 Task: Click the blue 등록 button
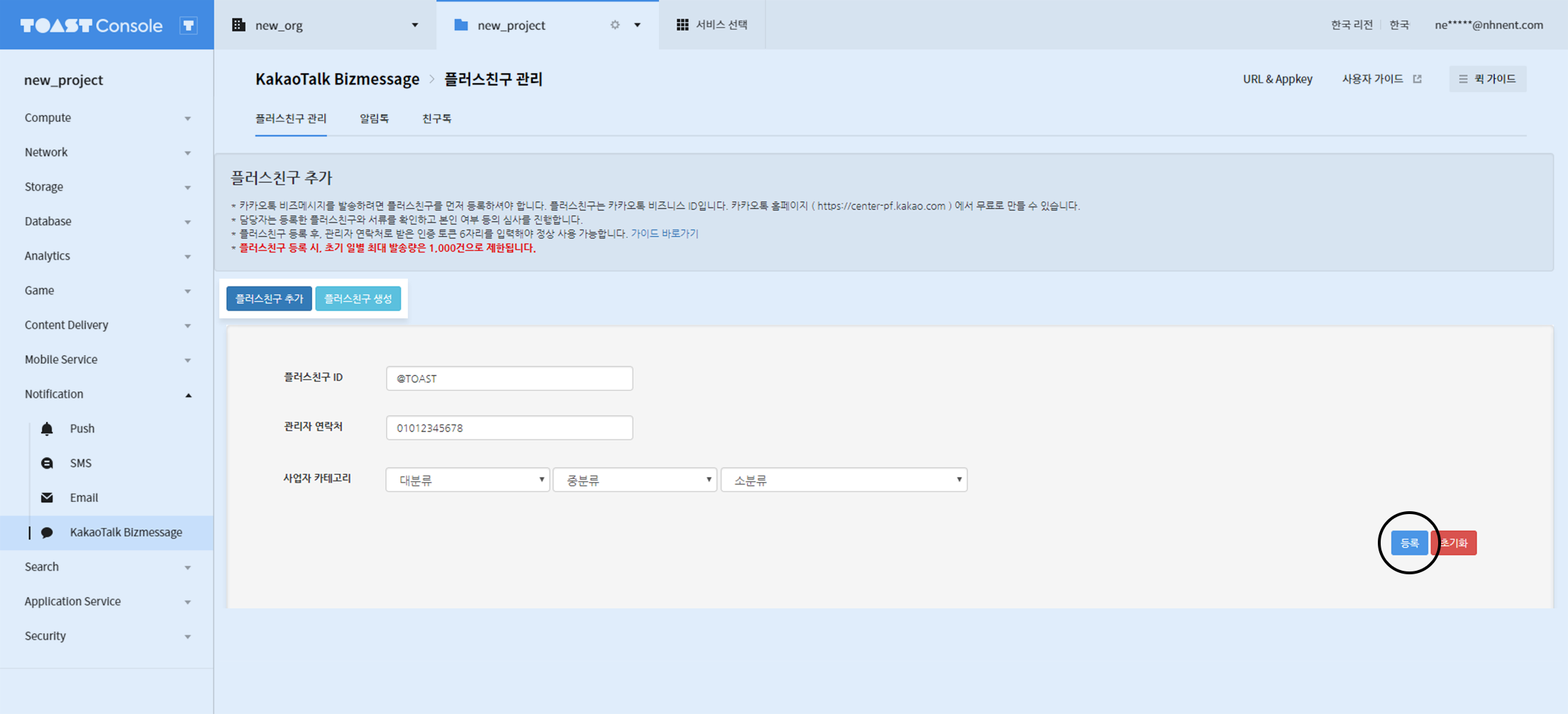[1409, 543]
